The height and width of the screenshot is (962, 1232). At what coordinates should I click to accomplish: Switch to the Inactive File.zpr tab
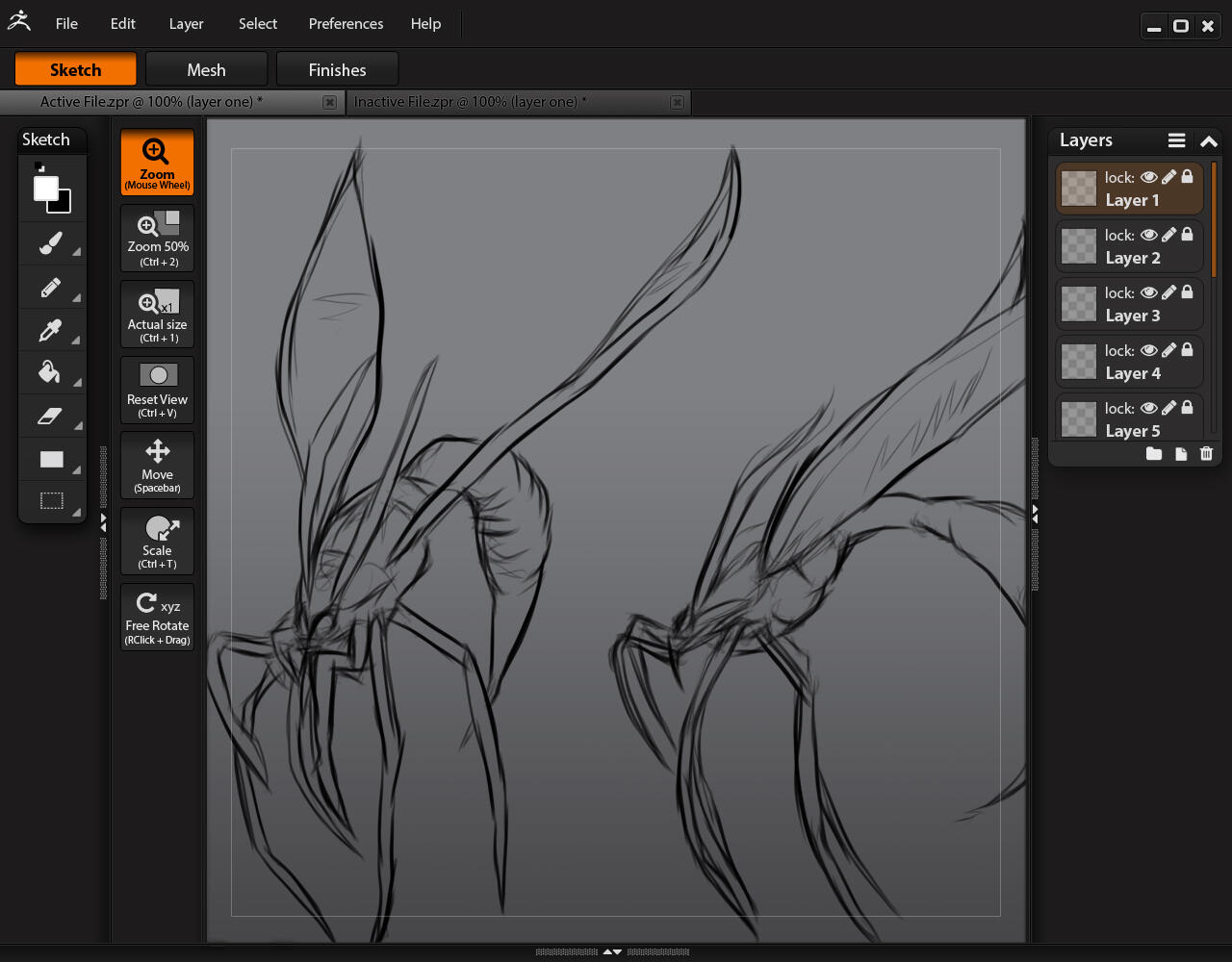(470, 102)
